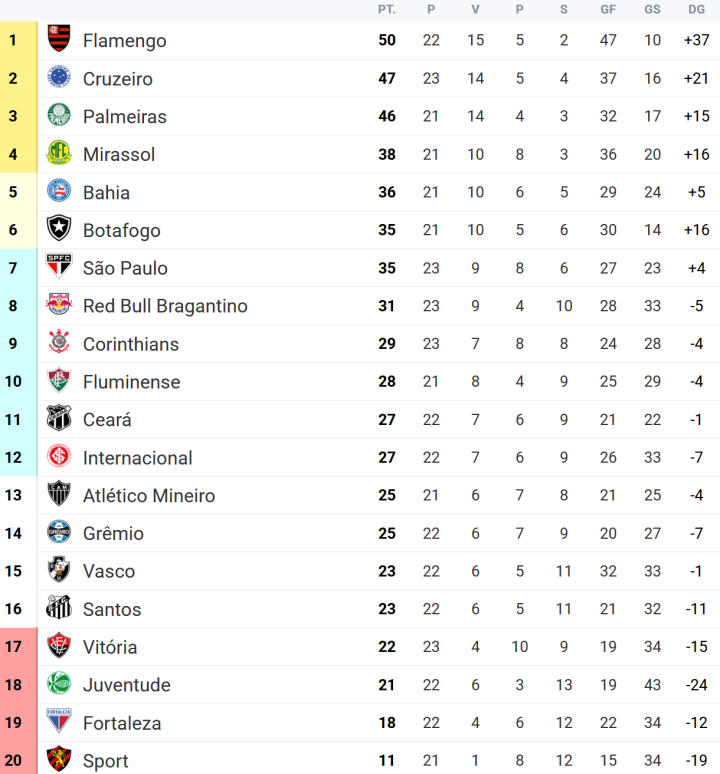Open the Red Bull Bragantino team link
The height and width of the screenshot is (774, 720).
coord(165,306)
